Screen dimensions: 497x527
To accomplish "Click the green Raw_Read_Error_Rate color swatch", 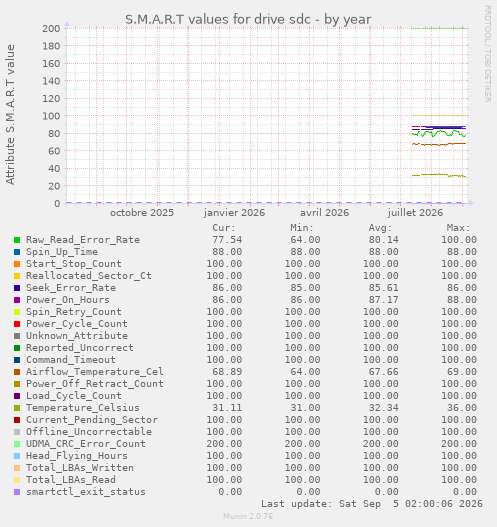I will pos(17,240).
